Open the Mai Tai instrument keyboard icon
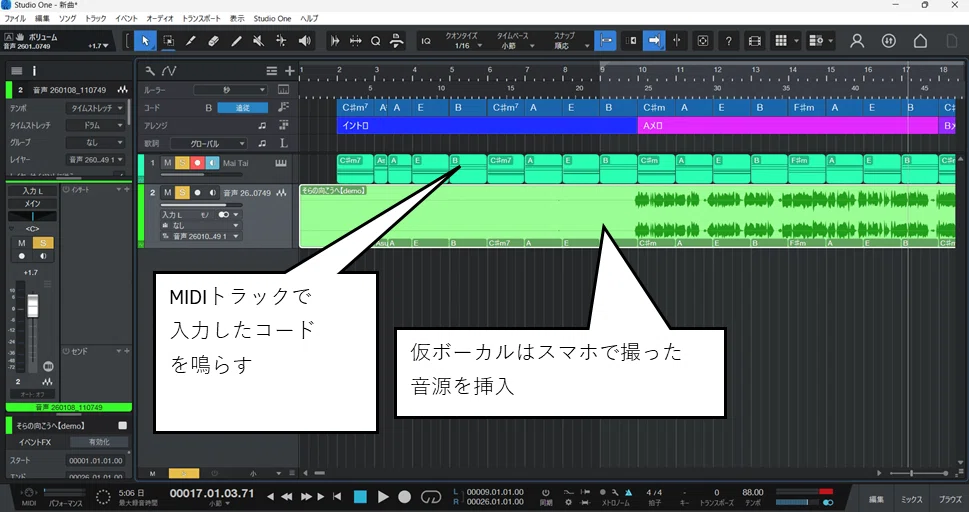The width and height of the screenshot is (969, 512). coord(281,163)
